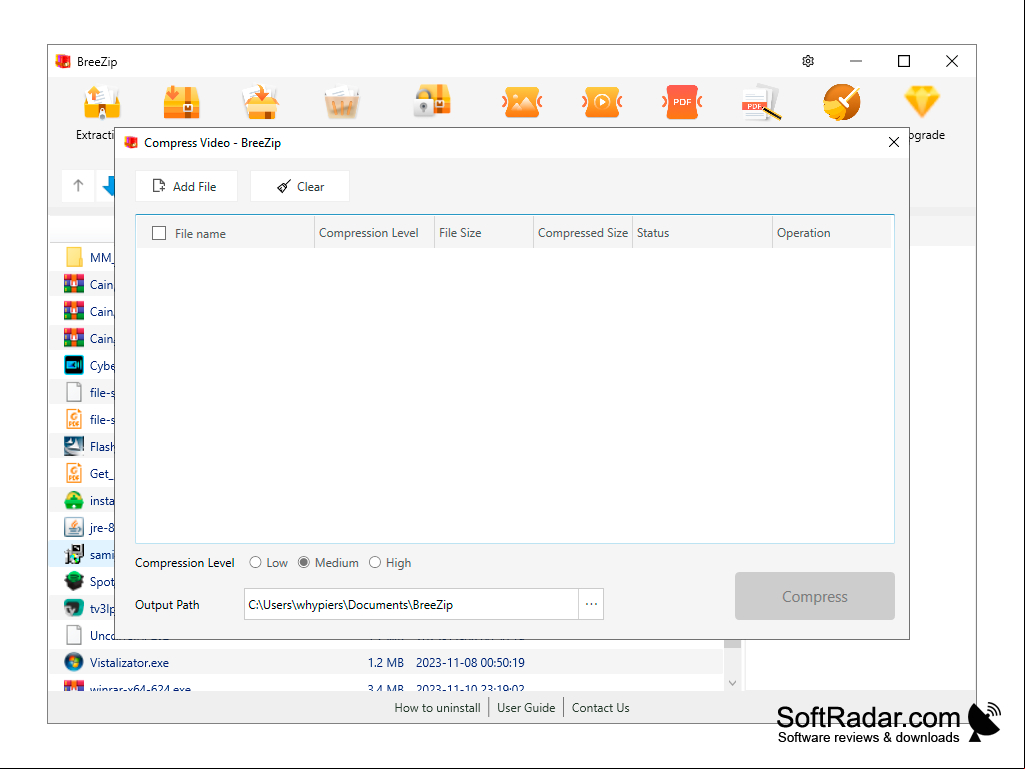Image resolution: width=1025 pixels, height=769 pixels.
Task: Click the open box icon with orange arrow
Action: click(x=261, y=102)
